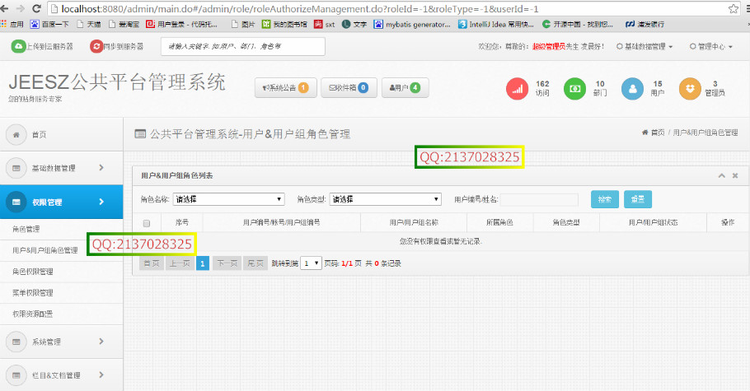The image size is (750, 391).
Task: Click the 基础数据管理 sidebar circle icon
Action: click(x=16, y=168)
